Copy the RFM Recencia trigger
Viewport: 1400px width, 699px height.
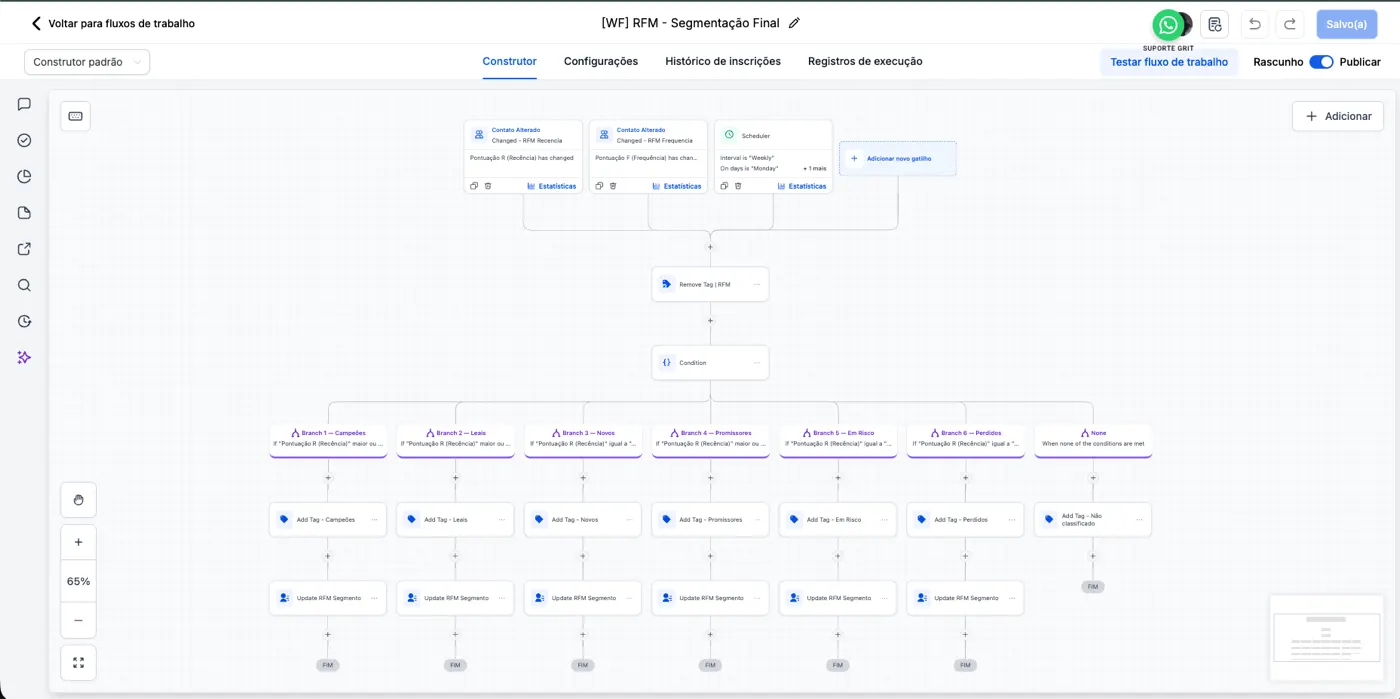coord(475,186)
